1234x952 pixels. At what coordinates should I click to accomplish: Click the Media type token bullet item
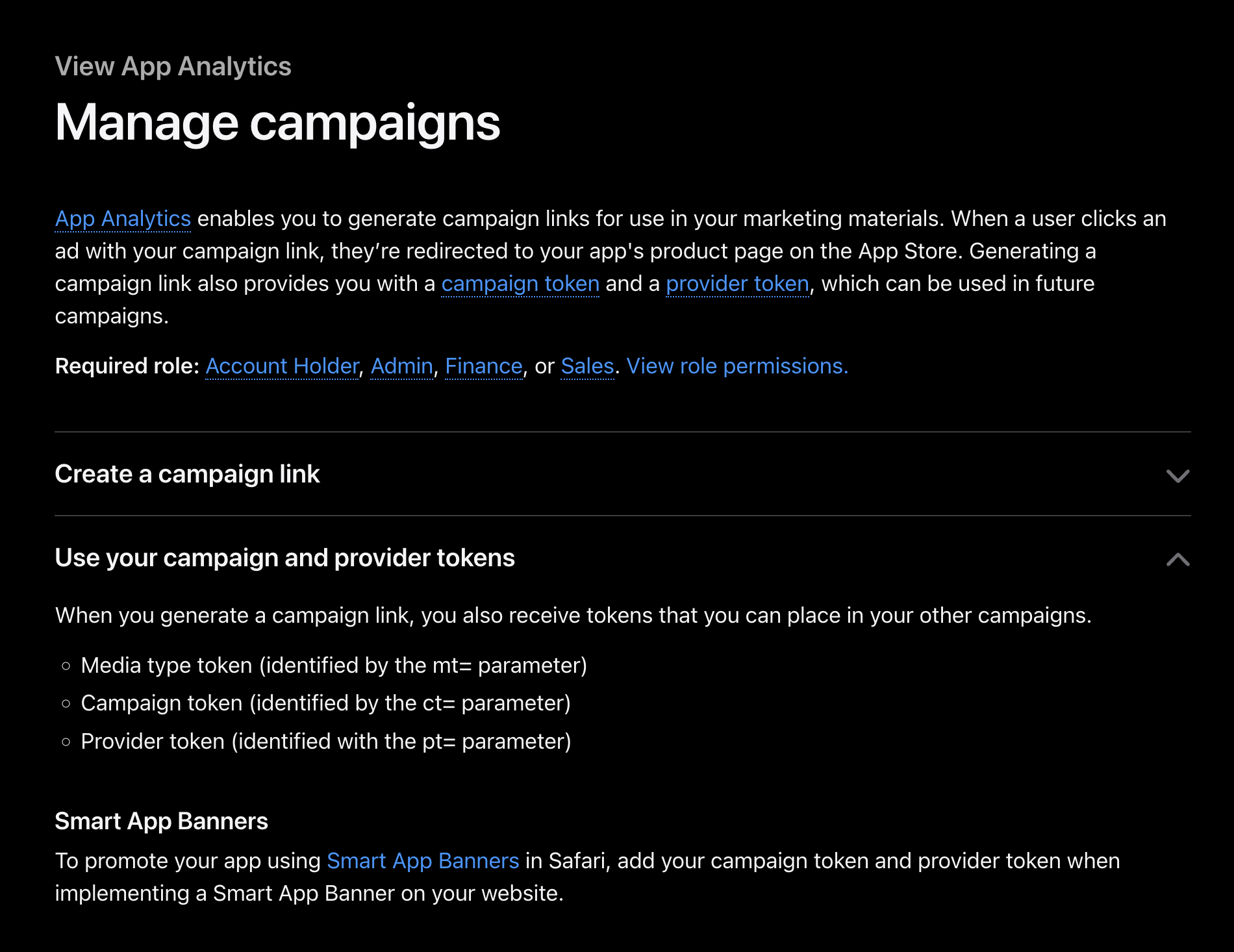333,666
